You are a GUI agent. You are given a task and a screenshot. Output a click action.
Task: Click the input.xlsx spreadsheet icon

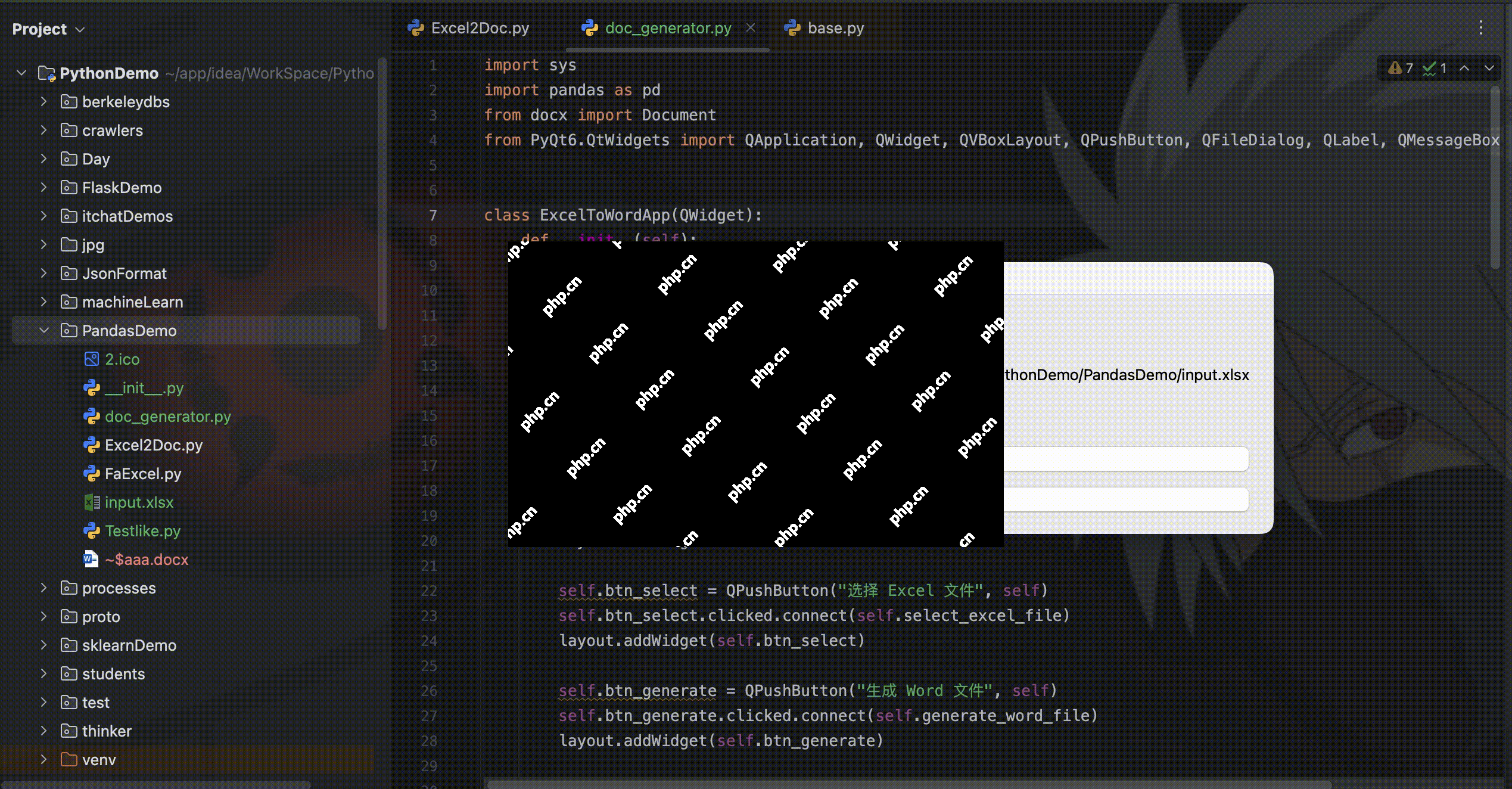92,502
